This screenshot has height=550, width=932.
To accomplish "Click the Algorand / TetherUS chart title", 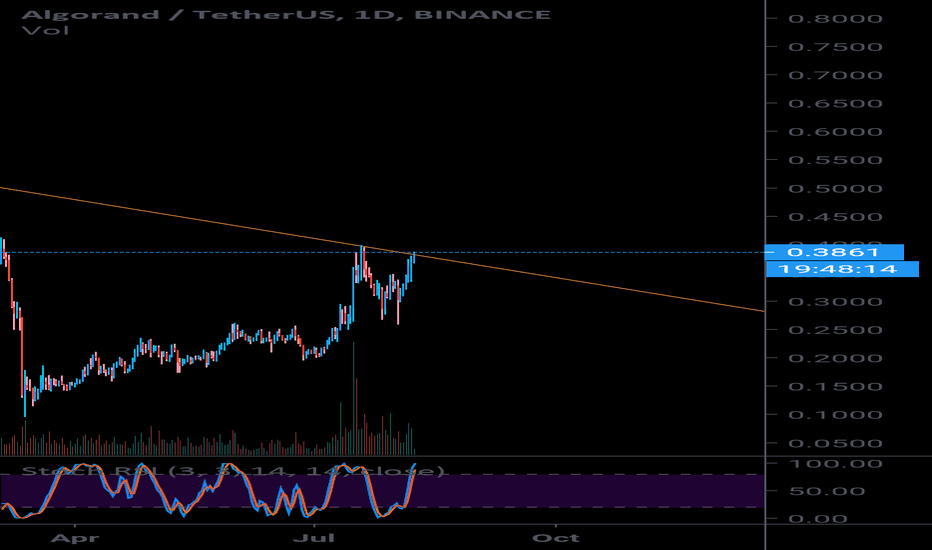I will (x=286, y=14).
